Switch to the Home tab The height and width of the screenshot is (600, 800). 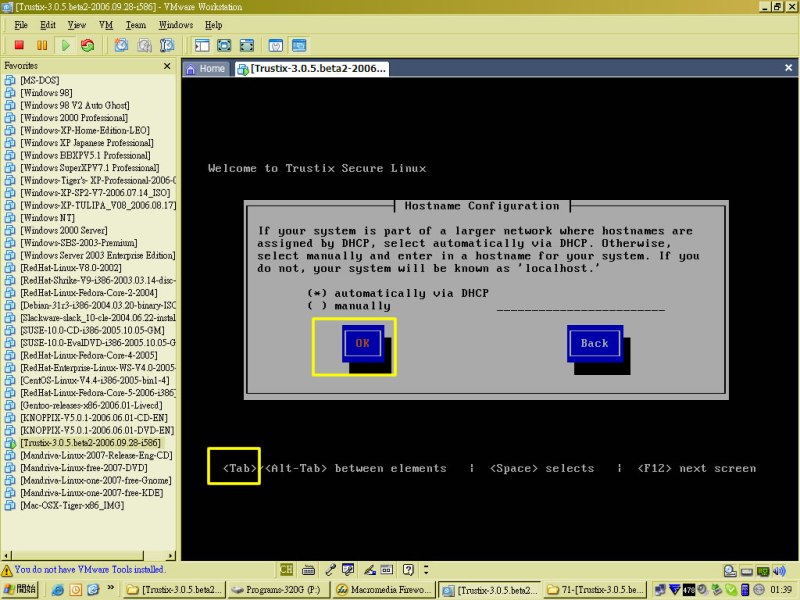click(x=206, y=68)
